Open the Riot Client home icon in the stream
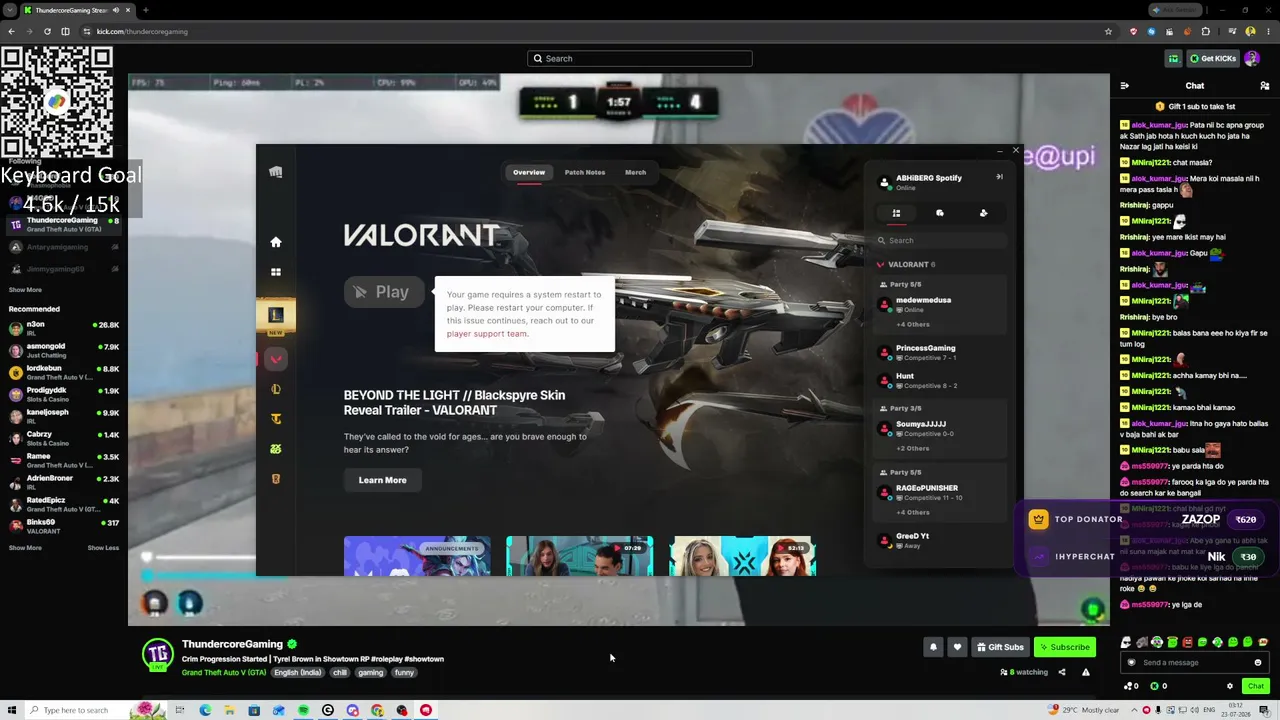The width and height of the screenshot is (1280, 720). pyautogui.click(x=276, y=242)
